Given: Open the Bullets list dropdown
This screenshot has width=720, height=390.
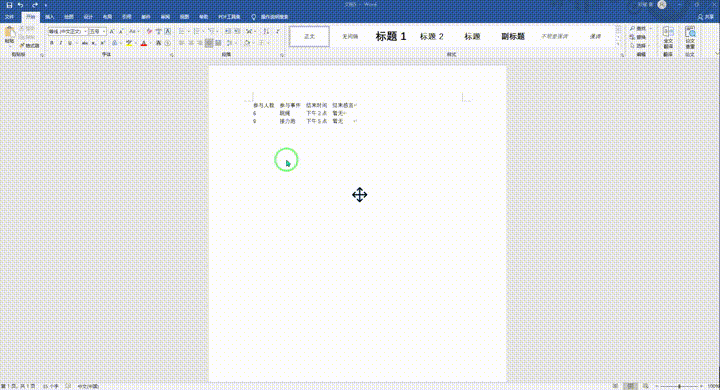Looking at the screenshot, I should pos(189,31).
